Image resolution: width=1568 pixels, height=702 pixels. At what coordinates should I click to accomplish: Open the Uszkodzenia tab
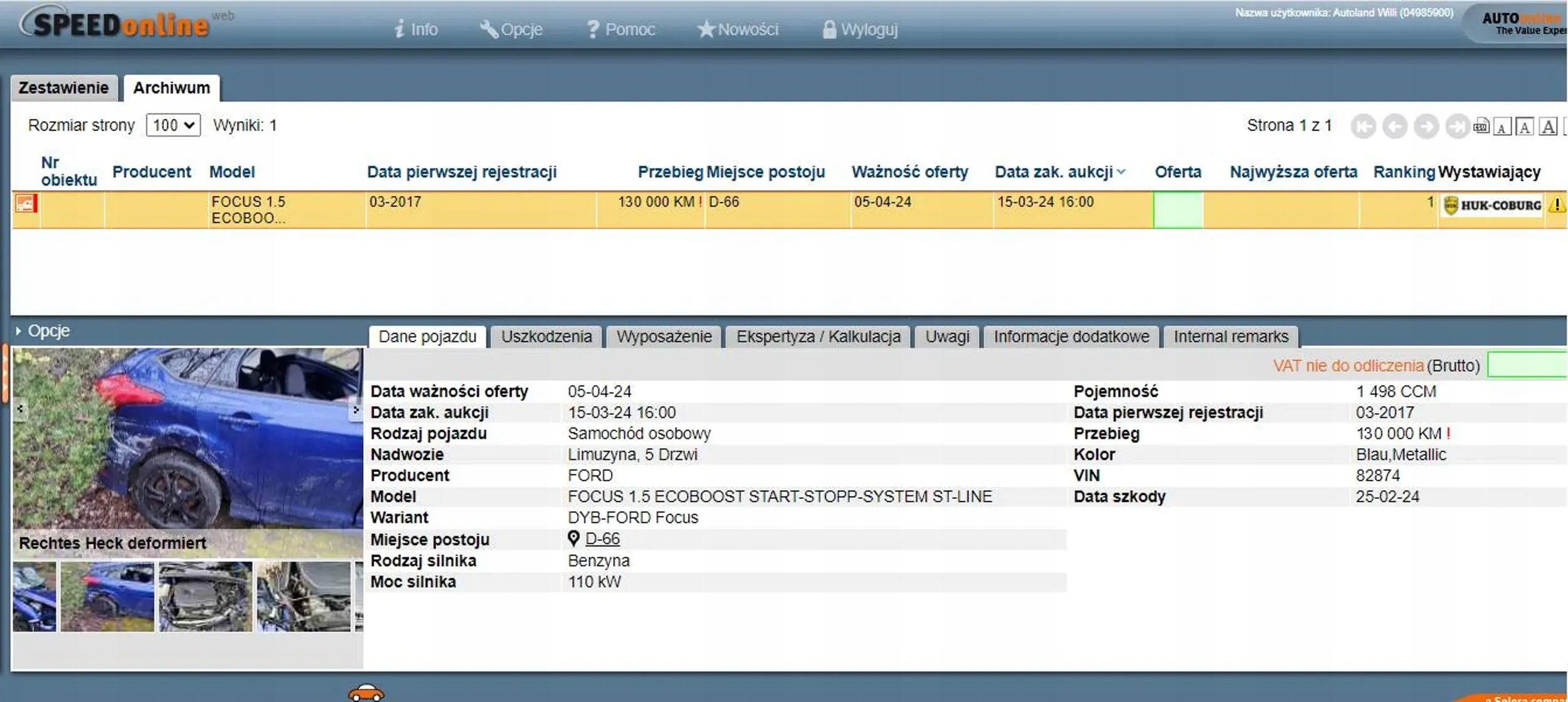[x=546, y=337]
